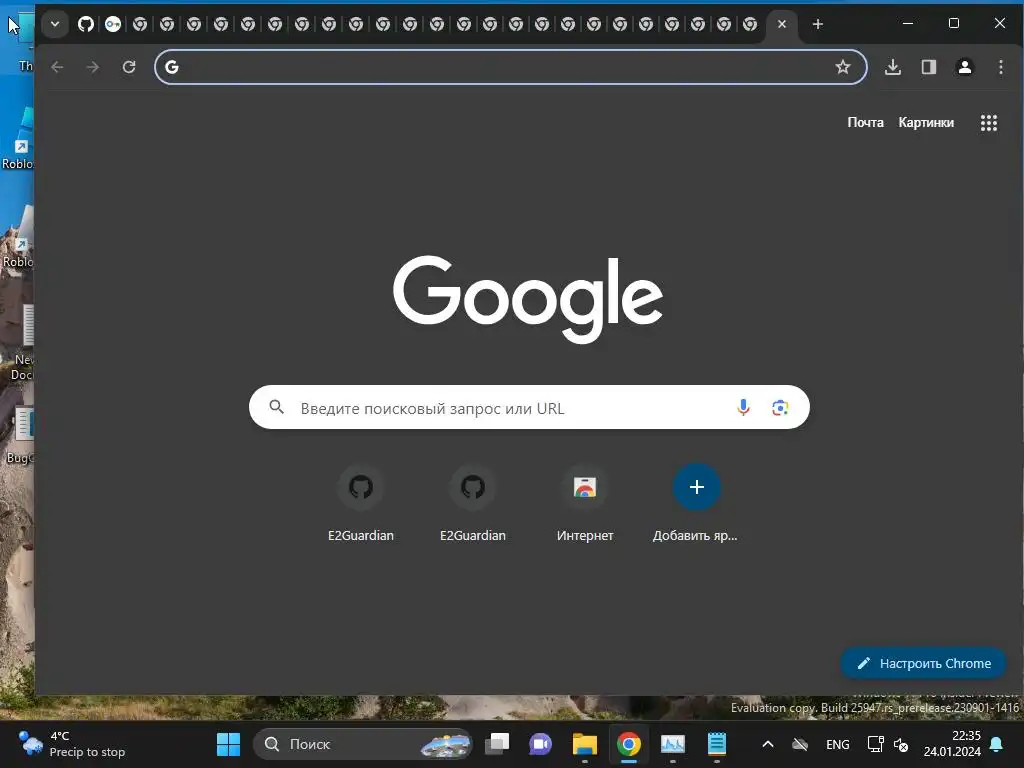Go back to previous page

pos(57,67)
